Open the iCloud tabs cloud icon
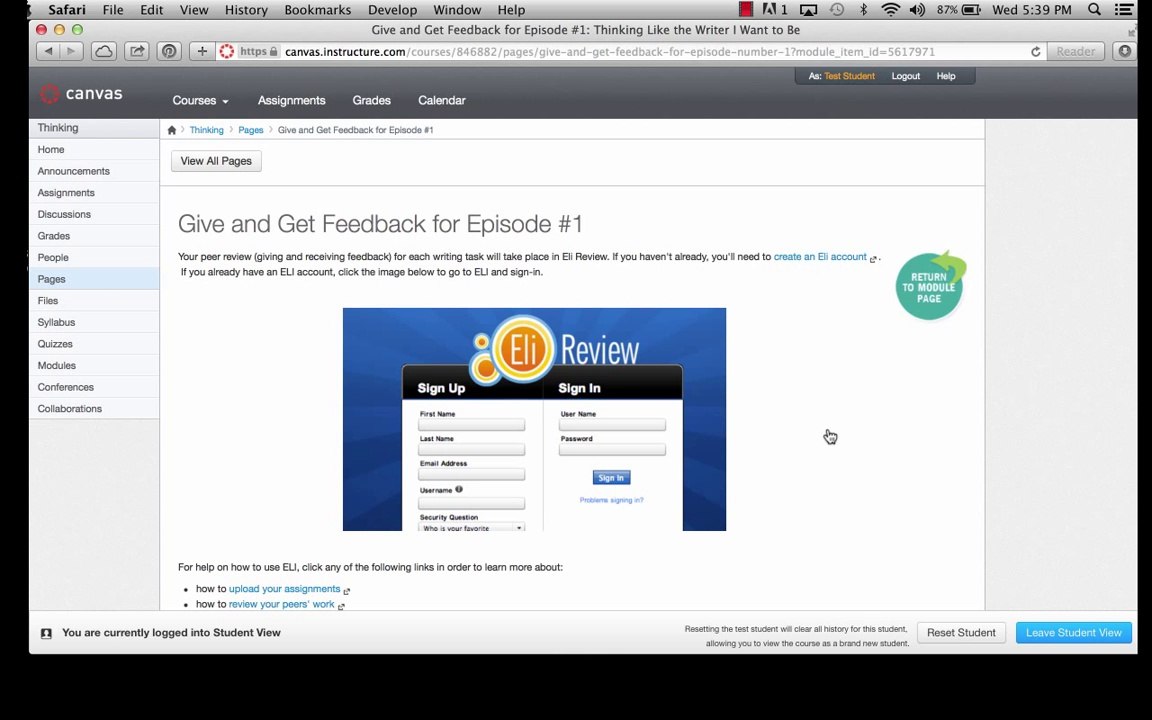 104,51
